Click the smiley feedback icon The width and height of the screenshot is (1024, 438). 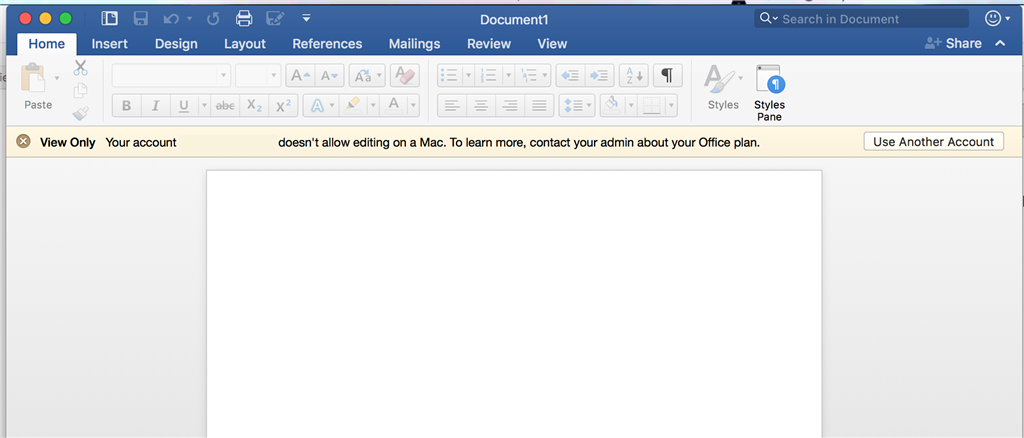pyautogui.click(x=992, y=18)
